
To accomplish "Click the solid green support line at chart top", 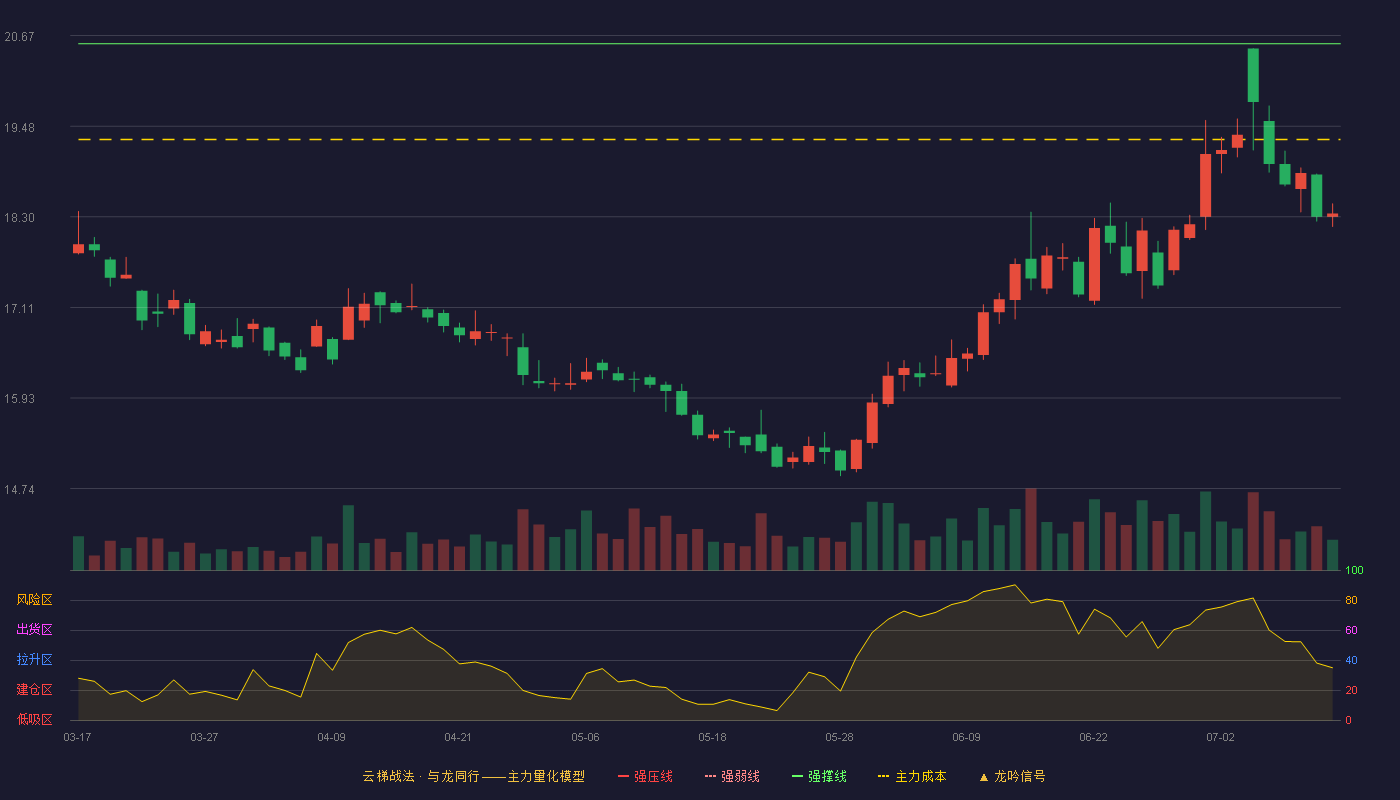I will 709,44.
